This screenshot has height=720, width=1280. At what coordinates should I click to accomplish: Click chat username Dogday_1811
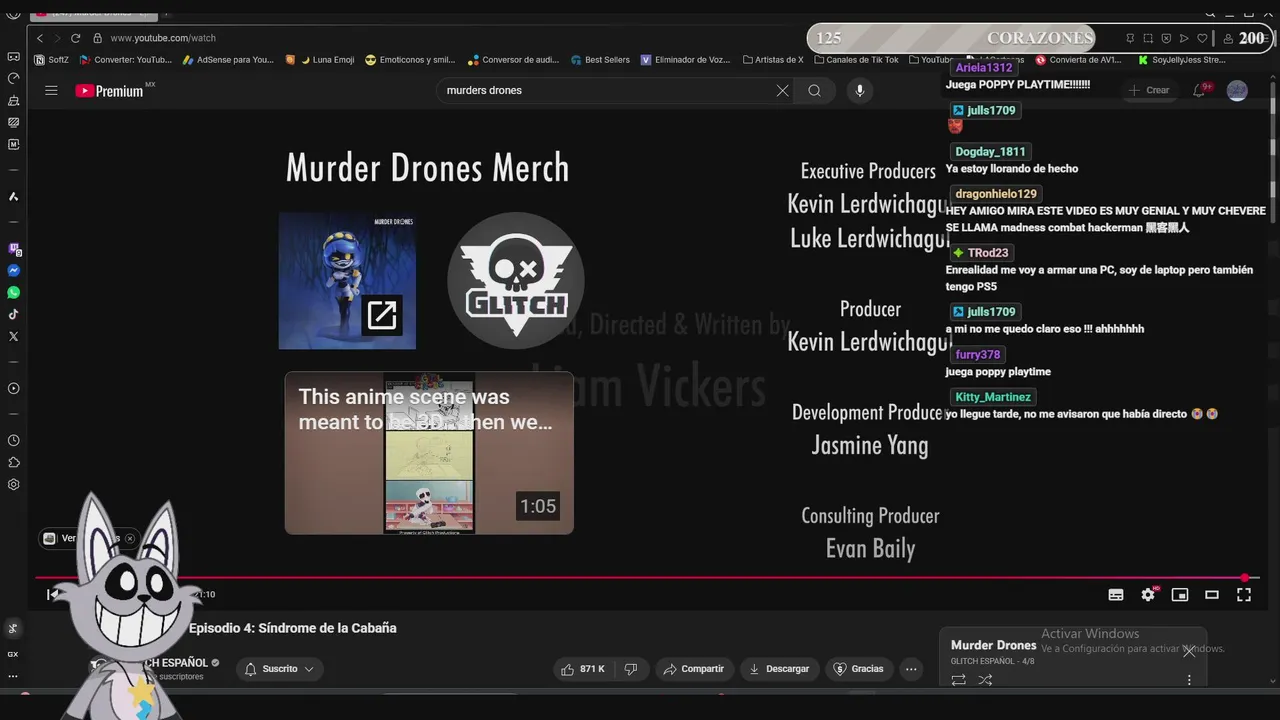click(990, 152)
